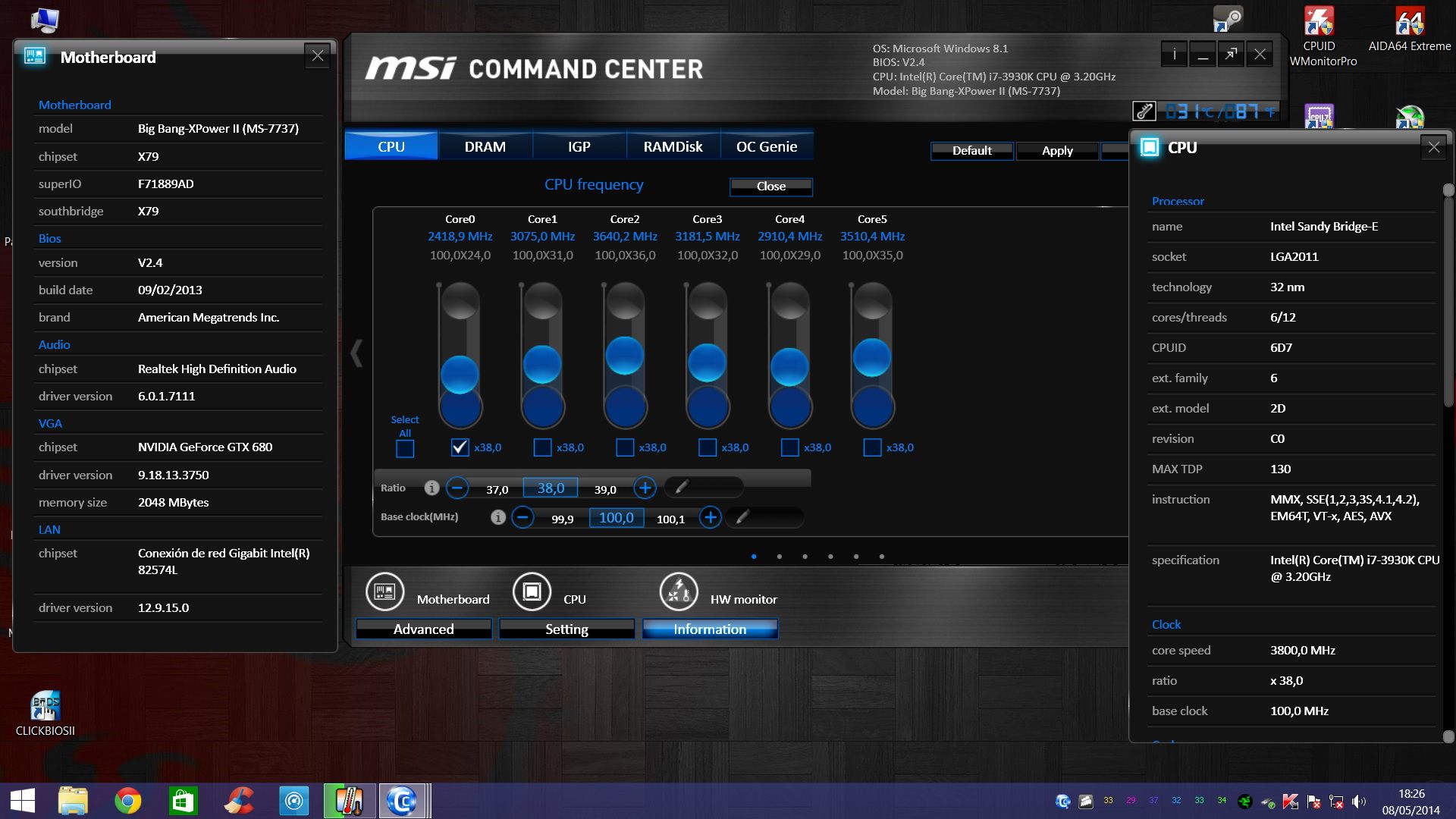This screenshot has width=1456, height=819.
Task: Check the Core5 x38,0 checkbox
Action: [x=872, y=447]
